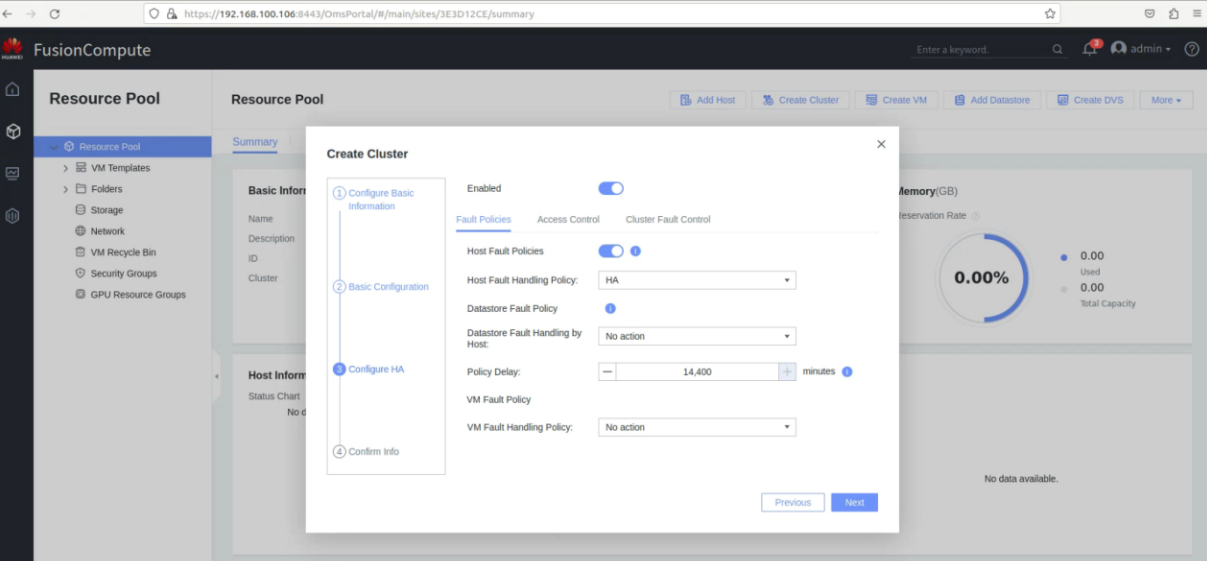The image size is (1207, 561).
Task: Open Datastore Fault Handling by Host dropdown
Action: (x=697, y=336)
